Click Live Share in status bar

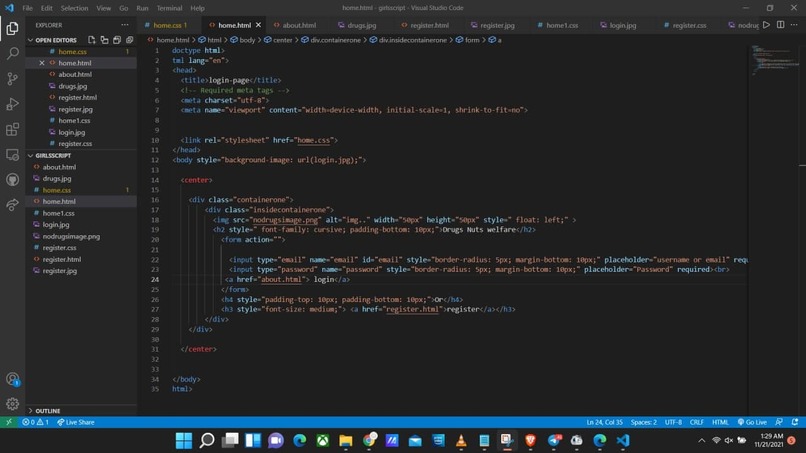tap(76, 422)
